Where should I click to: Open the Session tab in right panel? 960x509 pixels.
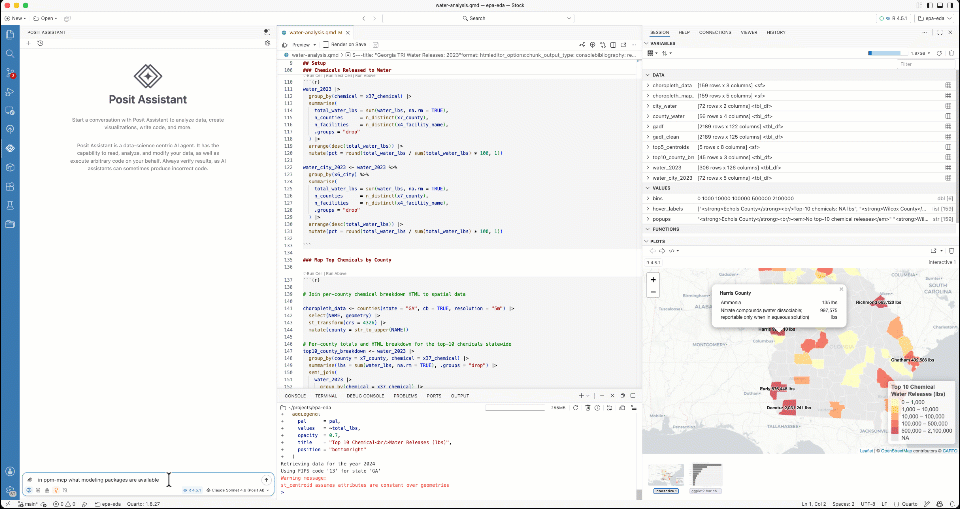661,32
